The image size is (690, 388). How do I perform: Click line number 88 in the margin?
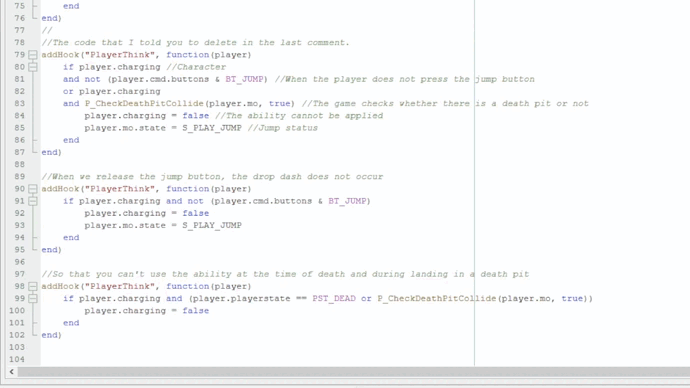19,165
